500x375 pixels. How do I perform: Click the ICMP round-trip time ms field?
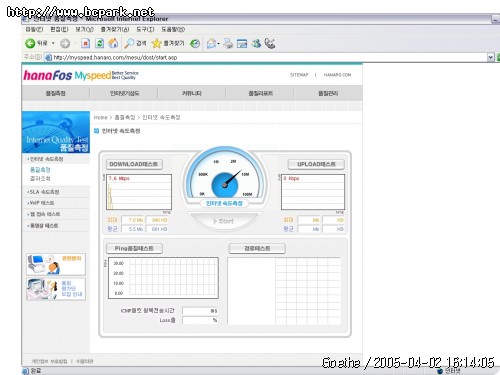(x=200, y=311)
